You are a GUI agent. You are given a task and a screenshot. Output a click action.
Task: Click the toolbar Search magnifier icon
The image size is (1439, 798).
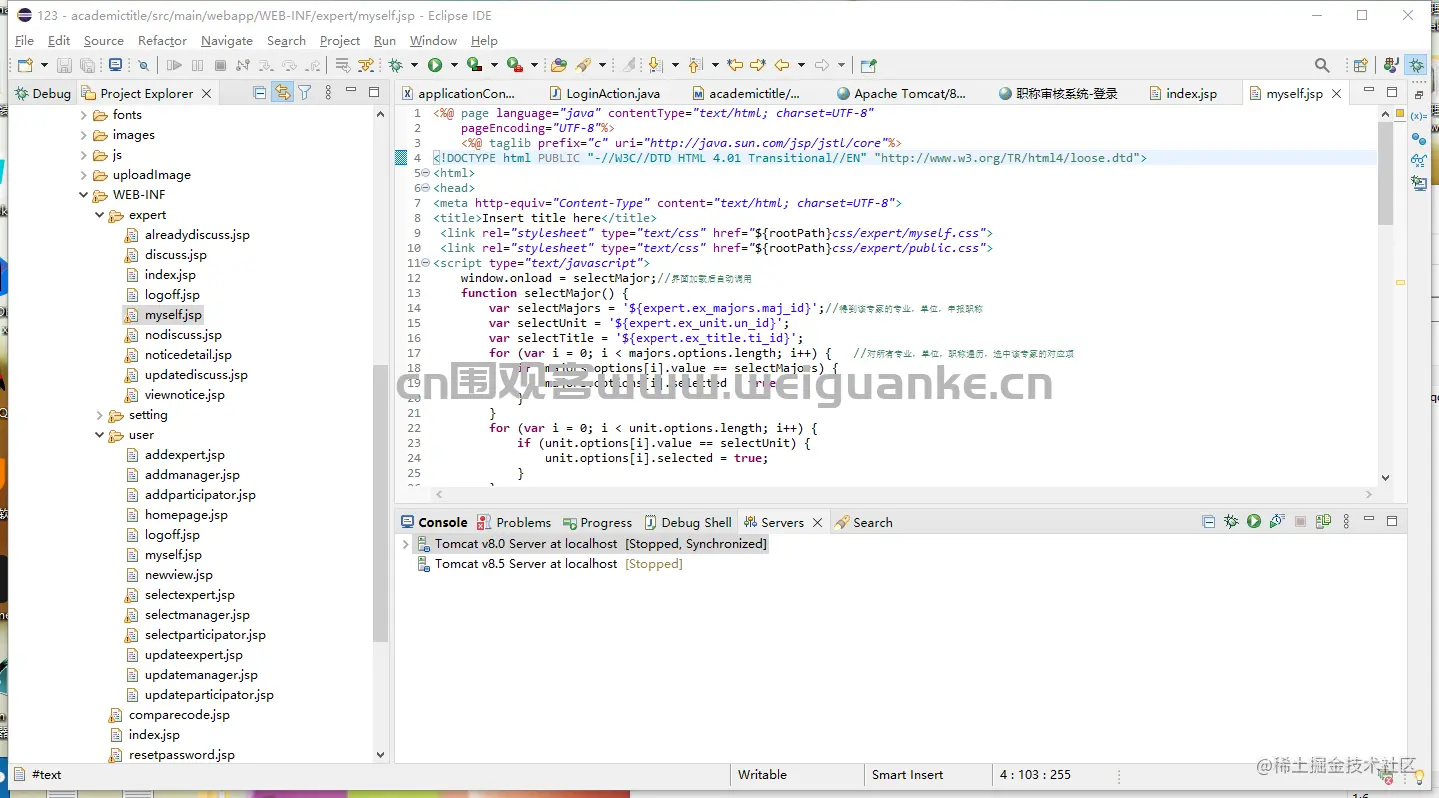click(x=1322, y=65)
